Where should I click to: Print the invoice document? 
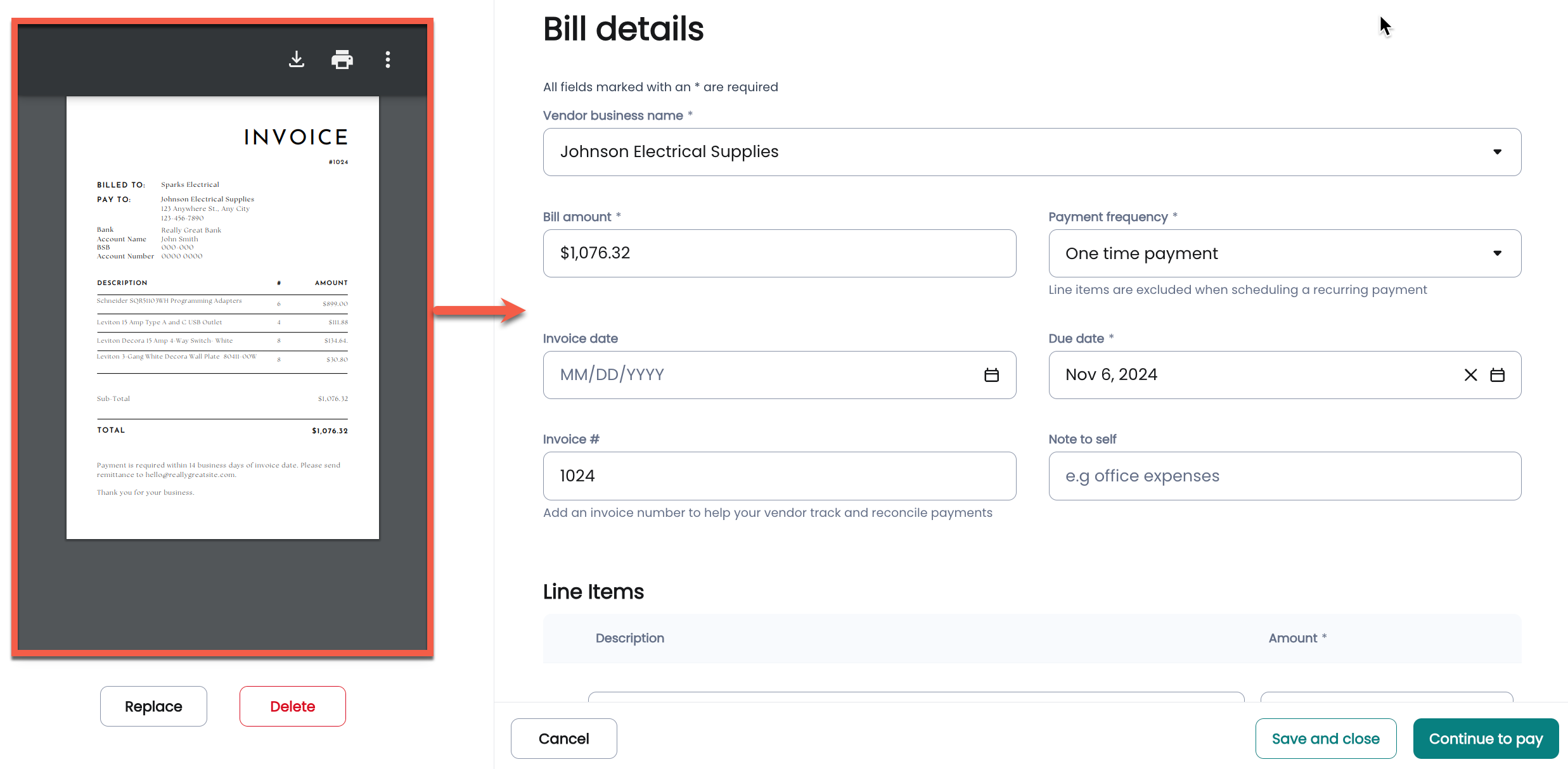pos(342,60)
